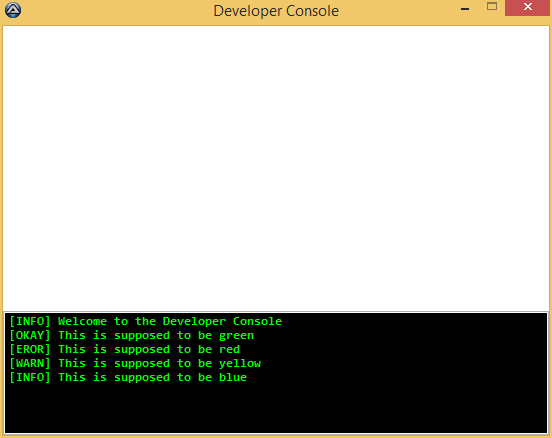Viewport: 552px width, 438px height.
Task: Click the [OKAY] tag in the log
Action: tap(30, 335)
